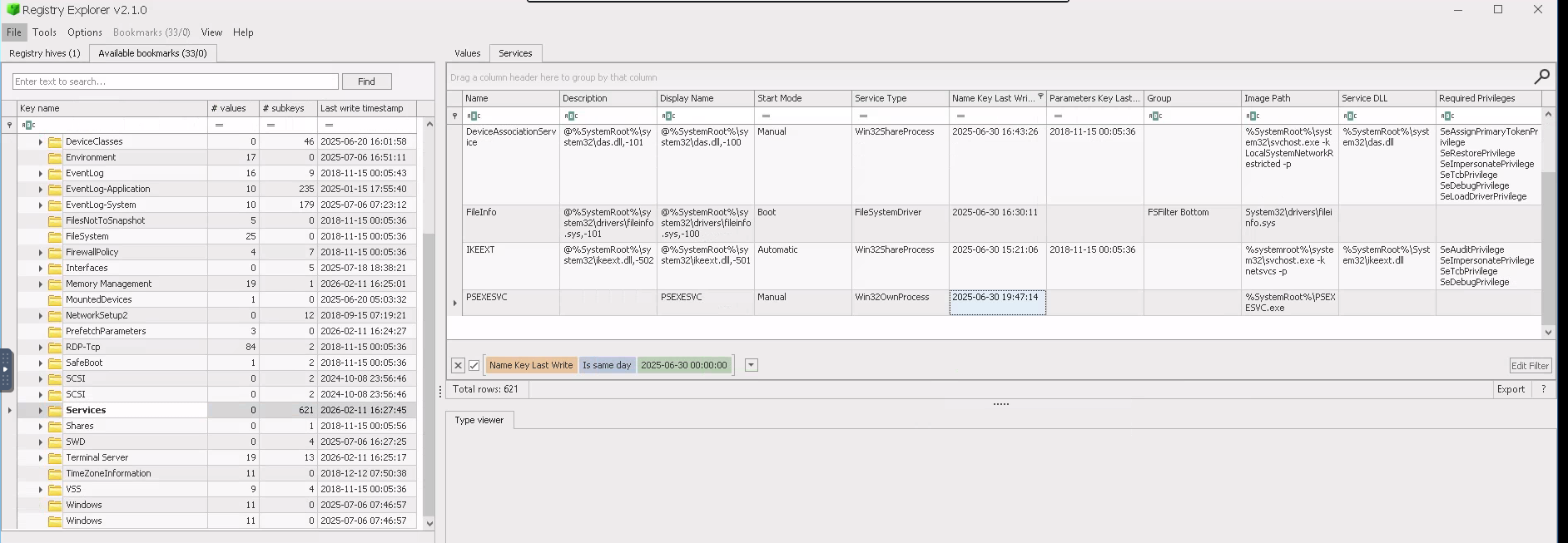Click the 'Is same day' filter operator
Screen dimensions: 1568x543
(607, 365)
